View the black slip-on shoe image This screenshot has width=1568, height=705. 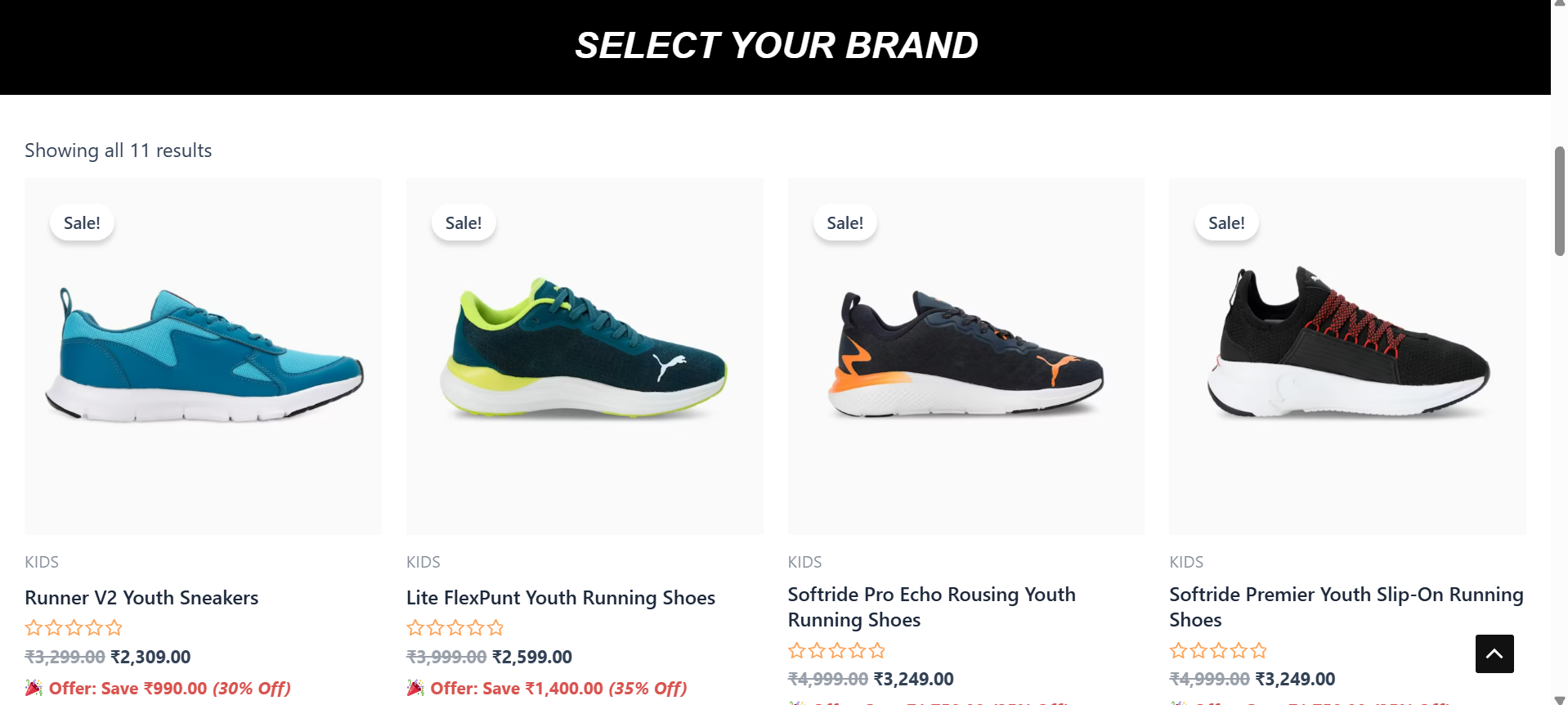1347,357
